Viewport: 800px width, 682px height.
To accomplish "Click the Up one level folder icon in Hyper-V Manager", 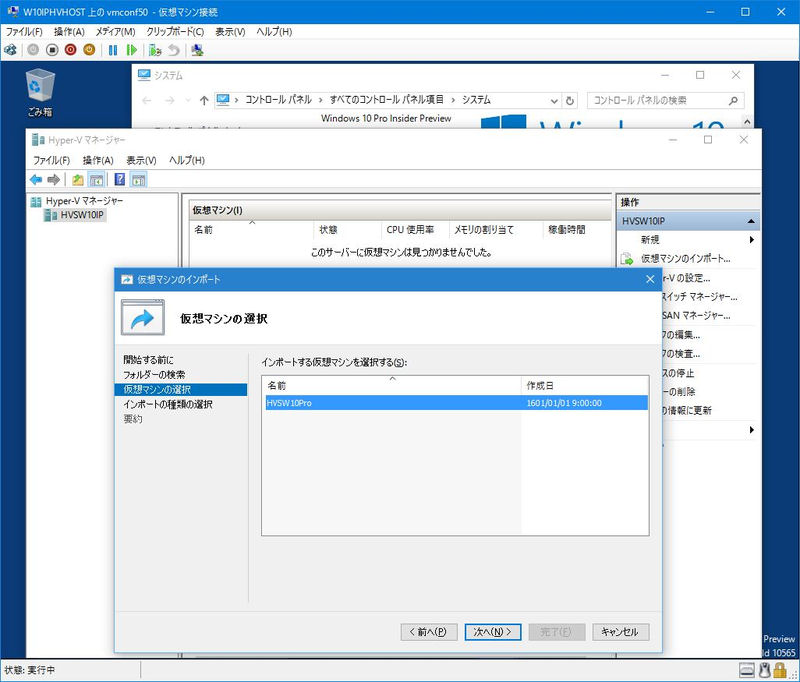I will (78, 180).
